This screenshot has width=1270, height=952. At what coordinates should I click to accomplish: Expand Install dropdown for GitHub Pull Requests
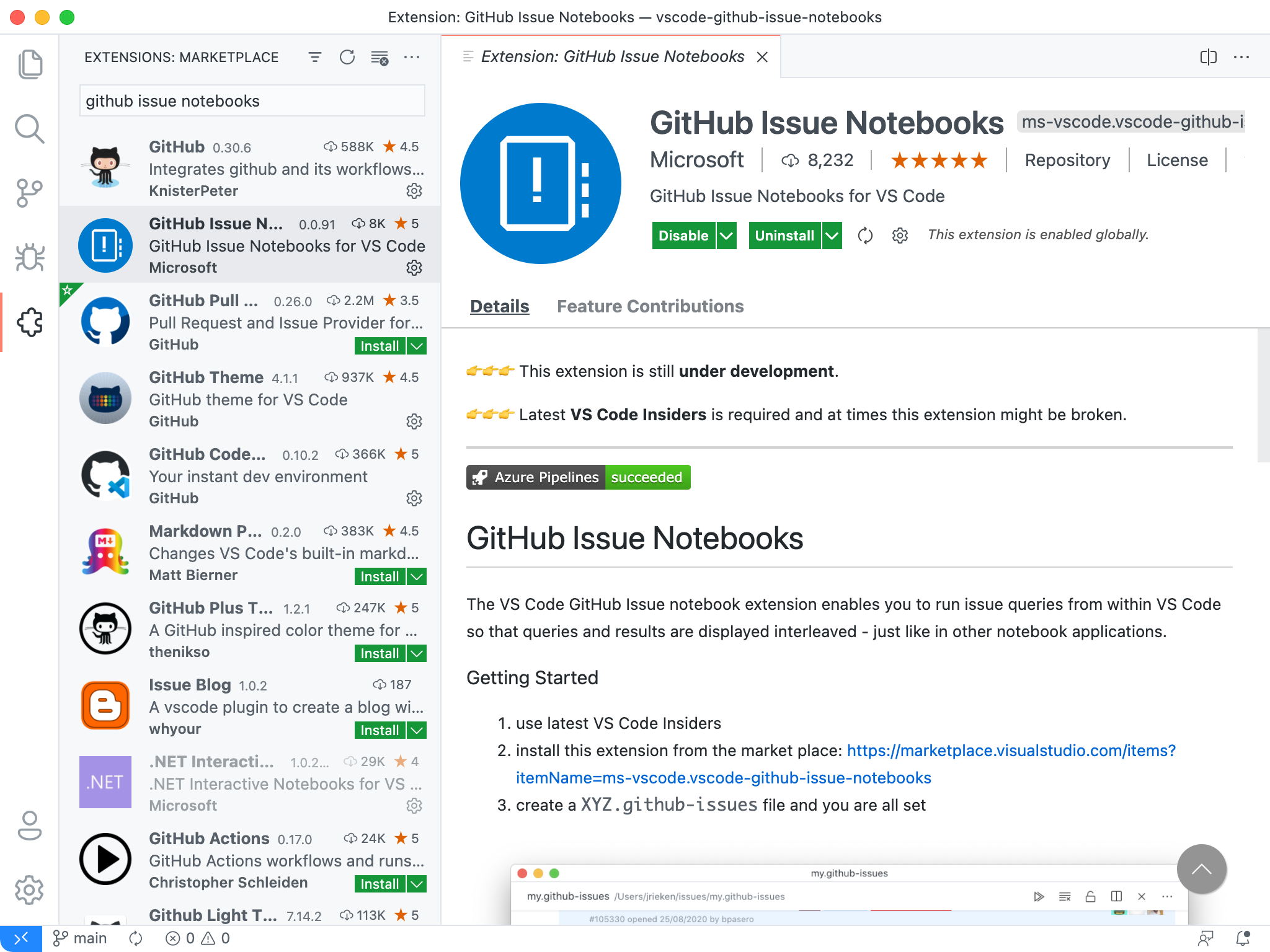pos(417,346)
